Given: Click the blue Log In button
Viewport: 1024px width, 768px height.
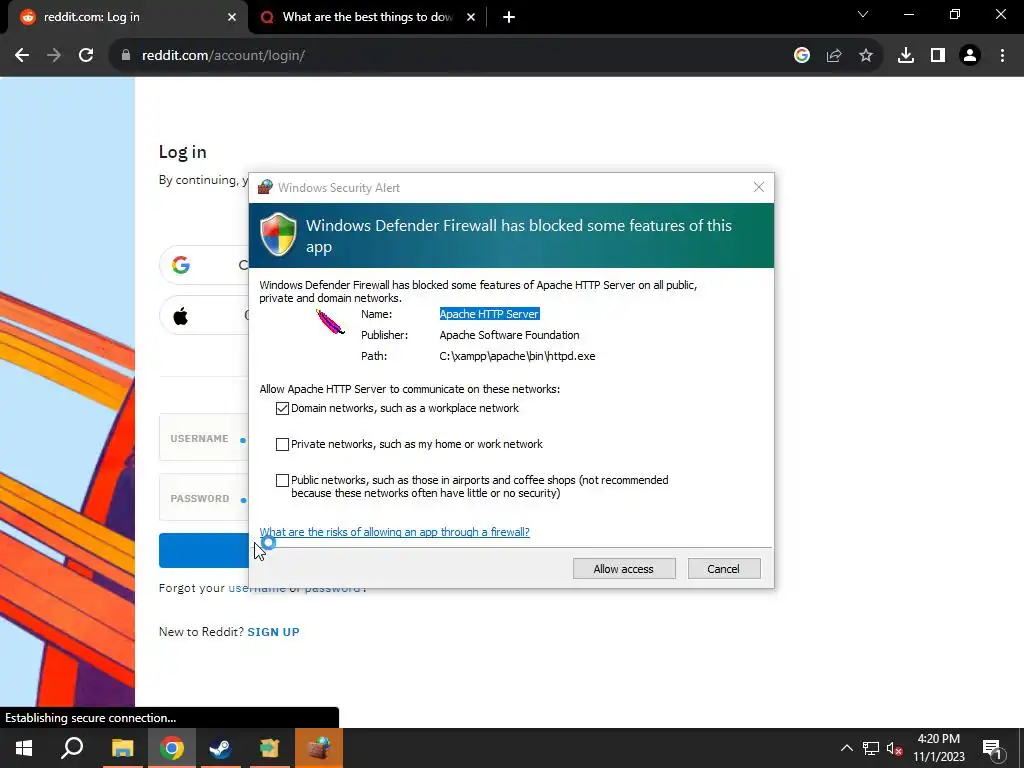Looking at the screenshot, I should pos(204,551).
